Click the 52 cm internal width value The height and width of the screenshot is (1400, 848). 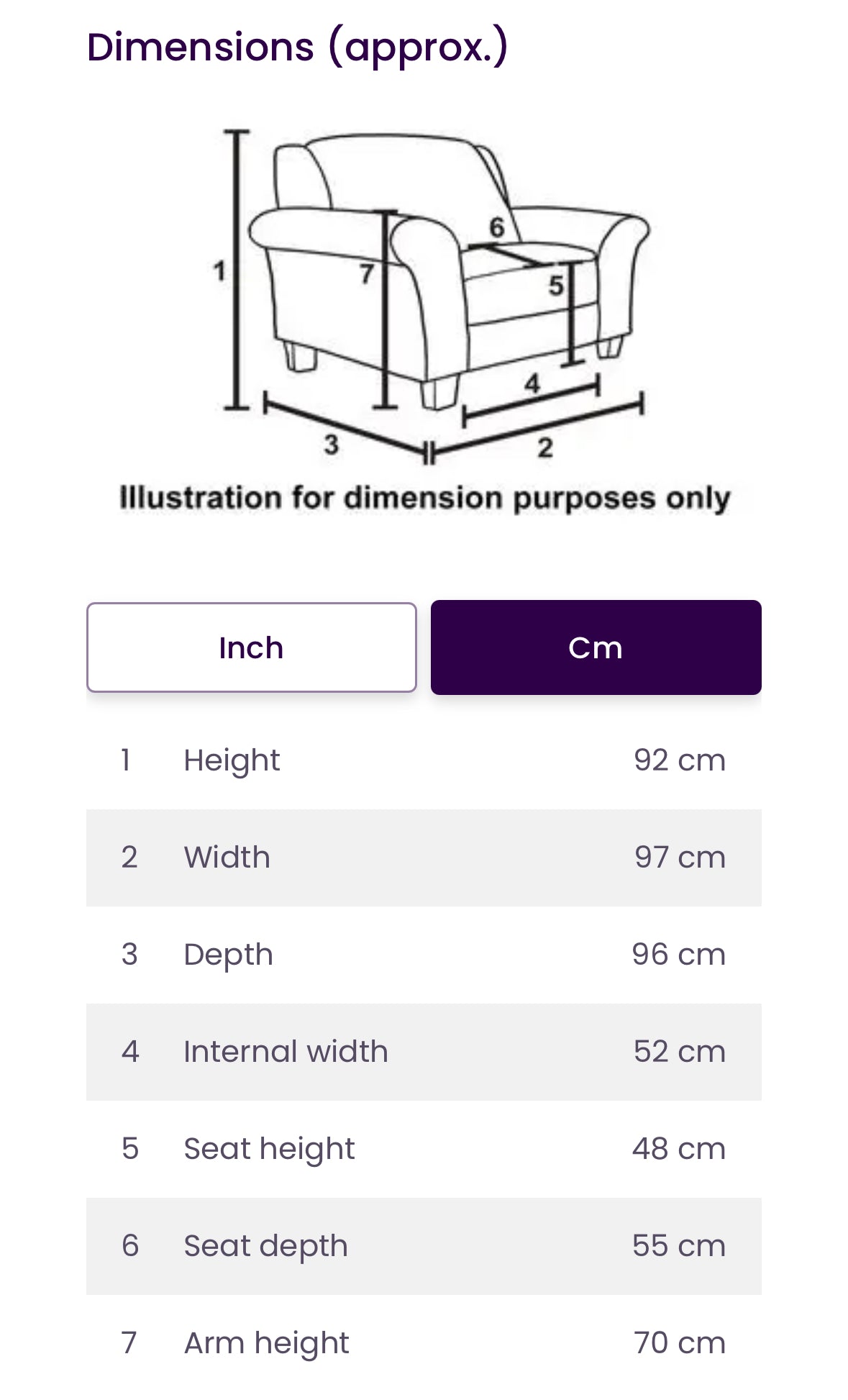680,1052
